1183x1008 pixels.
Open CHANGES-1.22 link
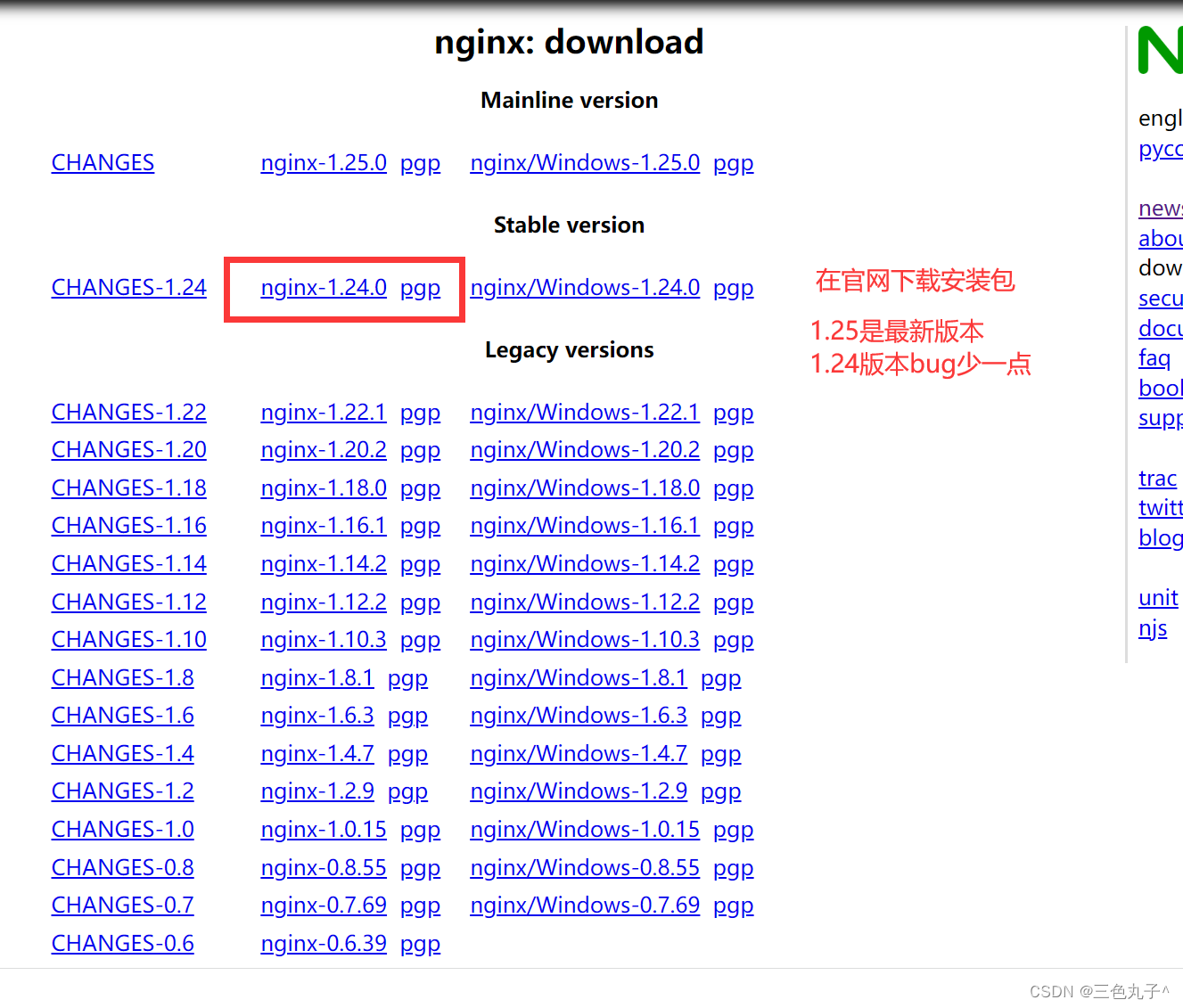point(129,413)
